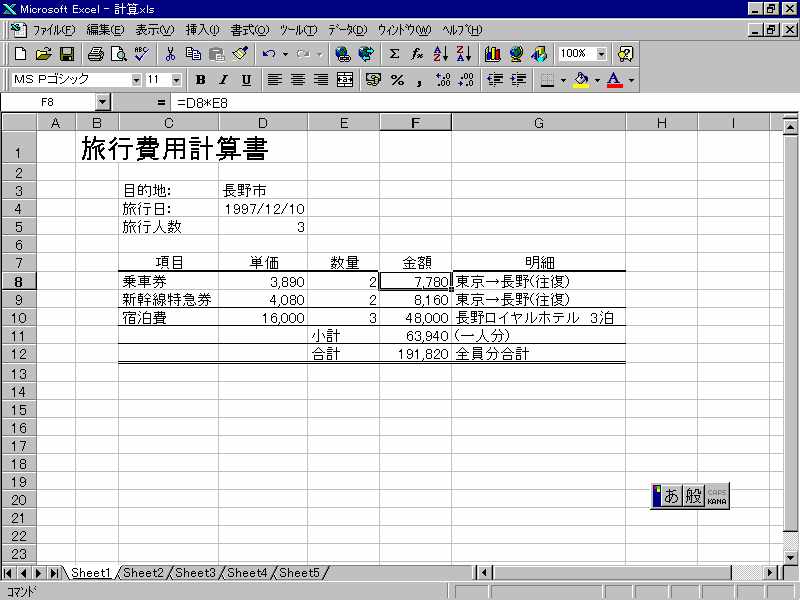Click the Sort Ascending icon
The height and width of the screenshot is (600, 800).
coord(440,54)
